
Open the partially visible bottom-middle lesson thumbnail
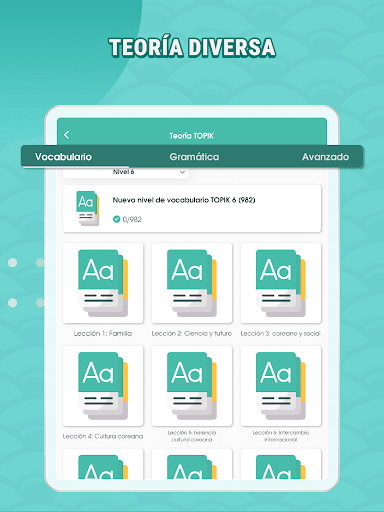192,464
